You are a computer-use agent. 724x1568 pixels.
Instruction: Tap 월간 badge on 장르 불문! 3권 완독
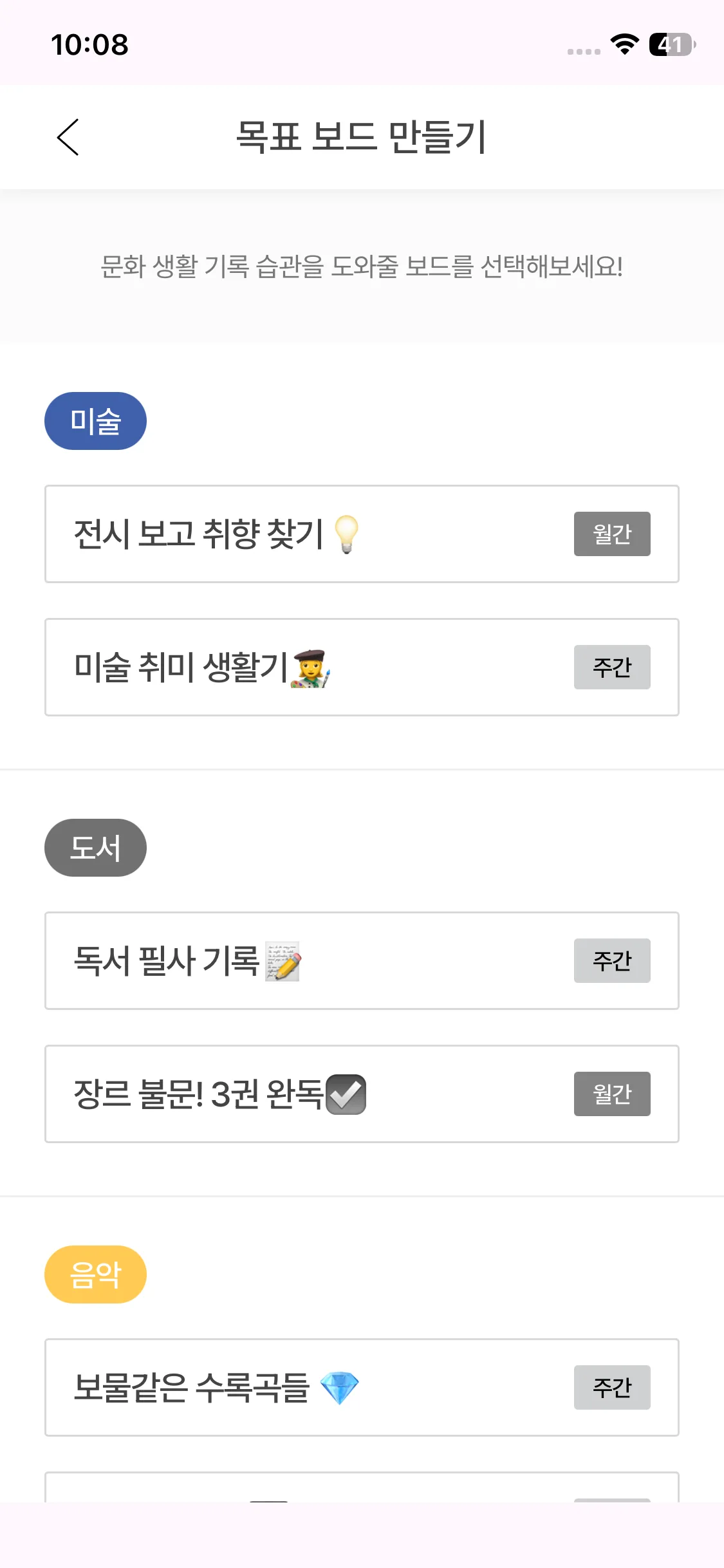(x=612, y=1094)
